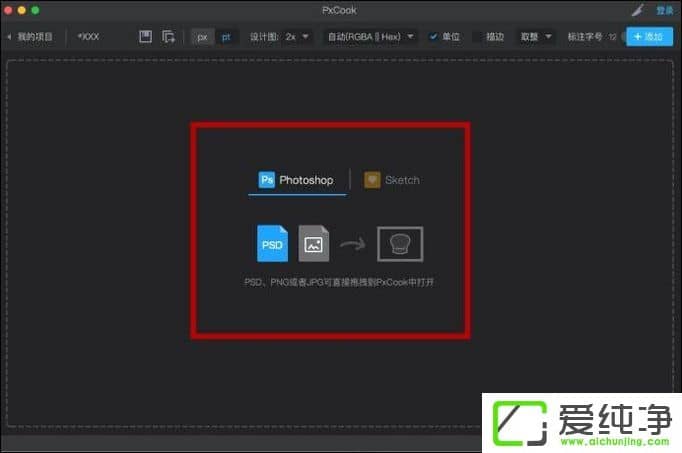Click the 登录 login link
Viewport: 682px width, 453px height.
(x=664, y=10)
